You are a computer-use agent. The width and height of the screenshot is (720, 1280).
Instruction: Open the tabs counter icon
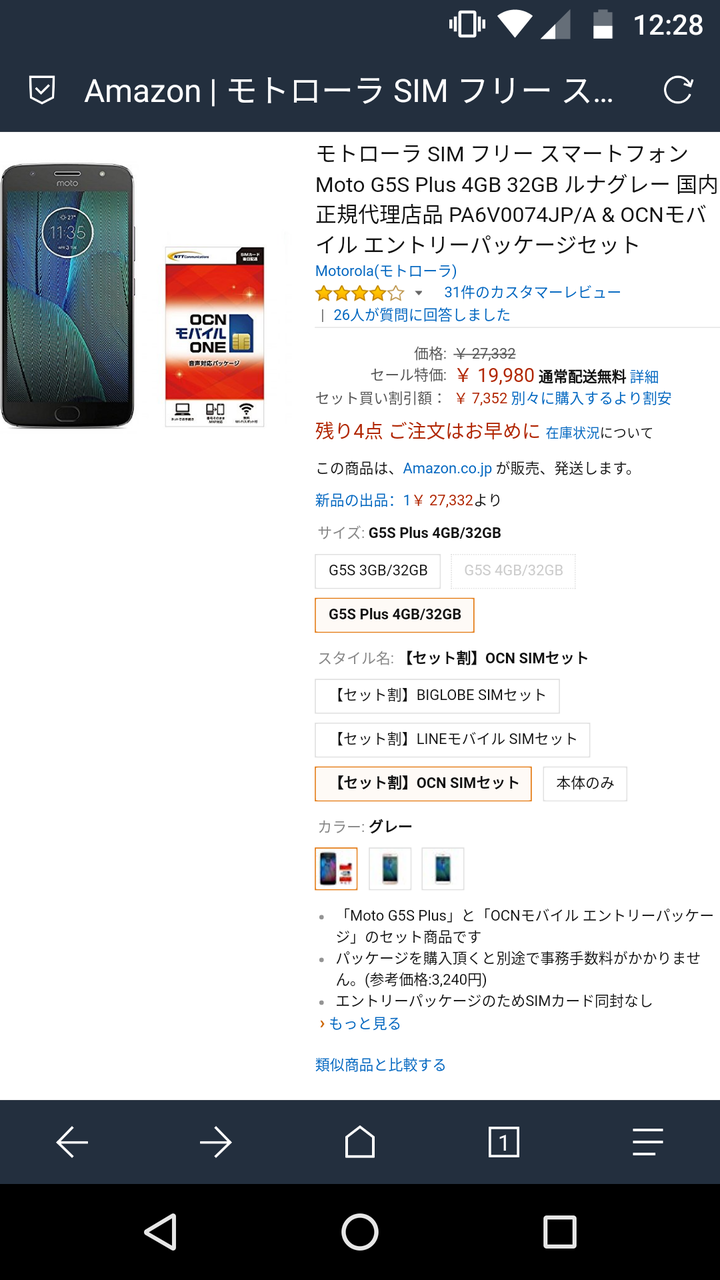(504, 1142)
